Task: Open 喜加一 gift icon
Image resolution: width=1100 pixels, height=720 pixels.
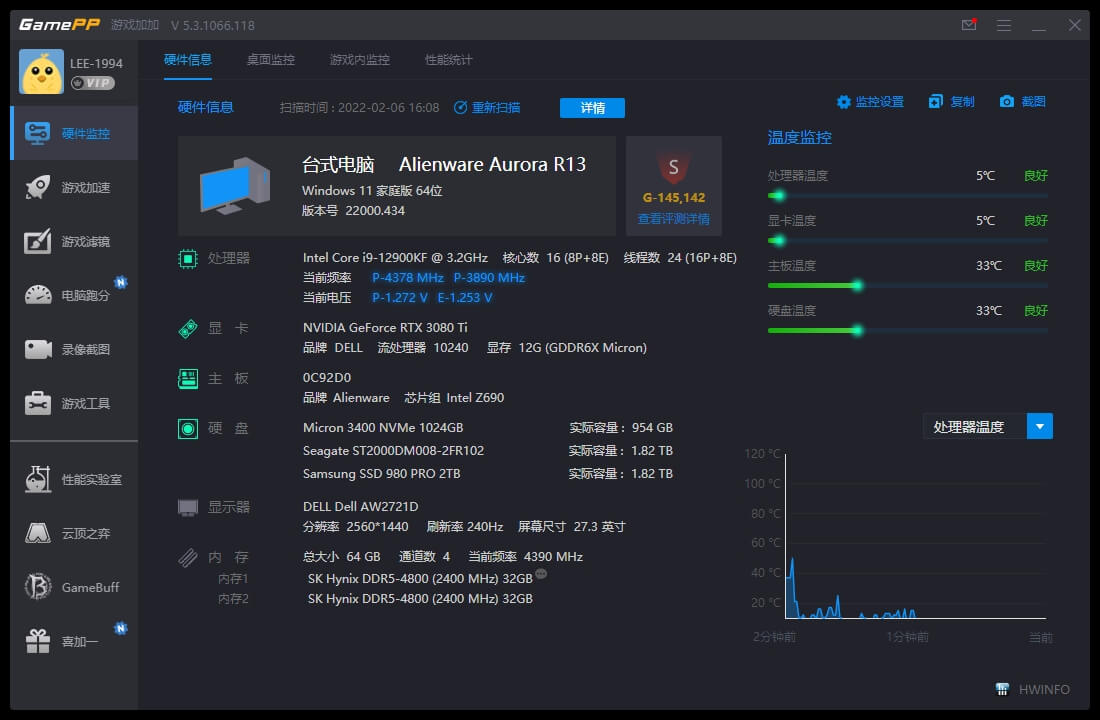Action: [38, 641]
